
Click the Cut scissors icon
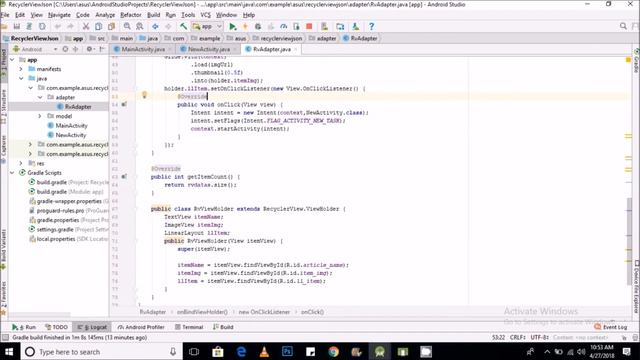86,26
